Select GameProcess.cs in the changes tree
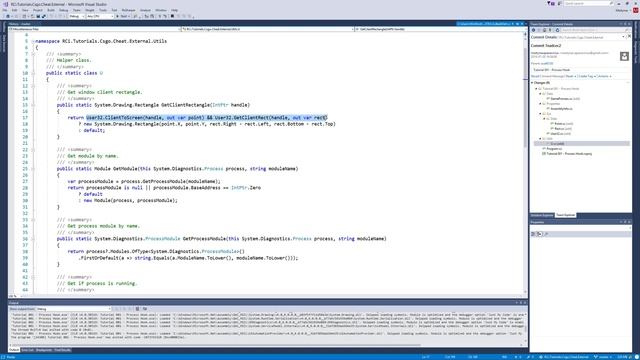Viewport: 640px width, 360px height. pos(565,99)
